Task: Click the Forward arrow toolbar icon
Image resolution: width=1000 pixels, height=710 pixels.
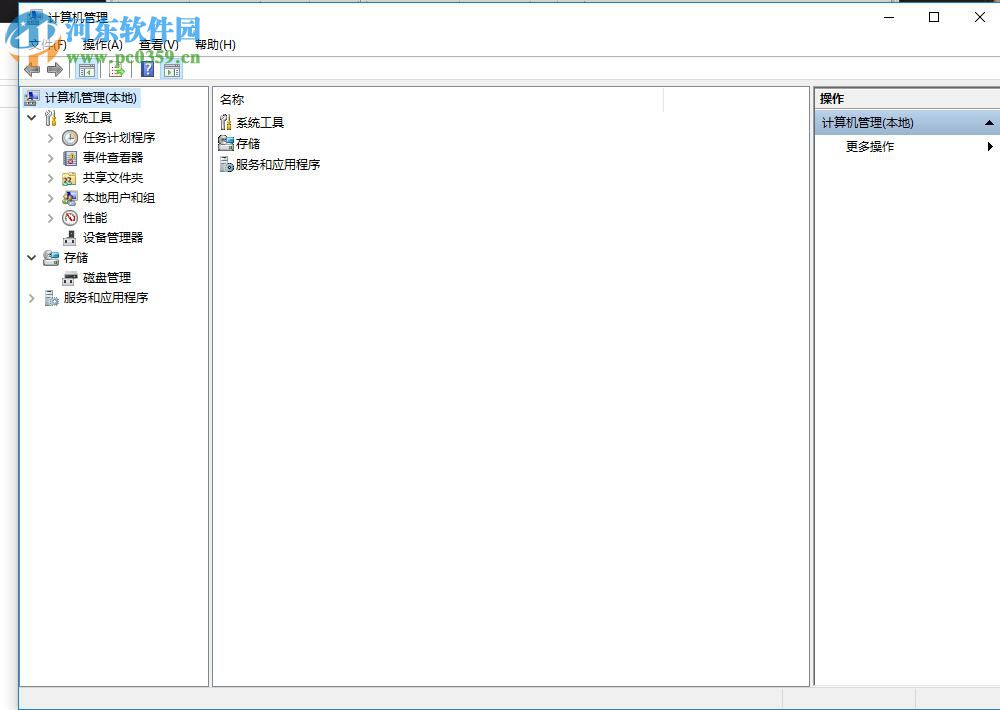Action: 55,70
